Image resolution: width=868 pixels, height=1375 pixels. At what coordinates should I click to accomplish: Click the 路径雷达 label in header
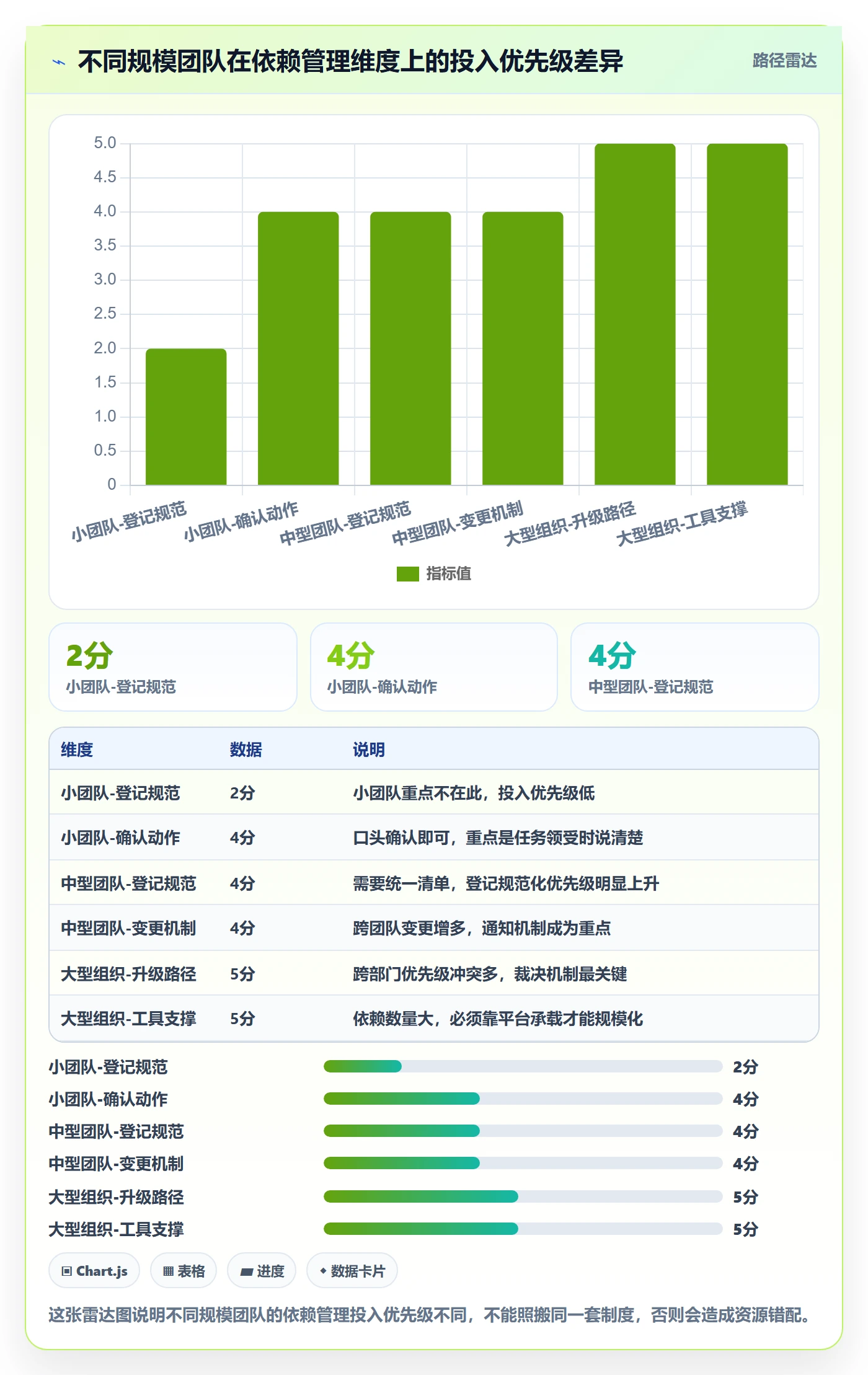click(x=784, y=61)
